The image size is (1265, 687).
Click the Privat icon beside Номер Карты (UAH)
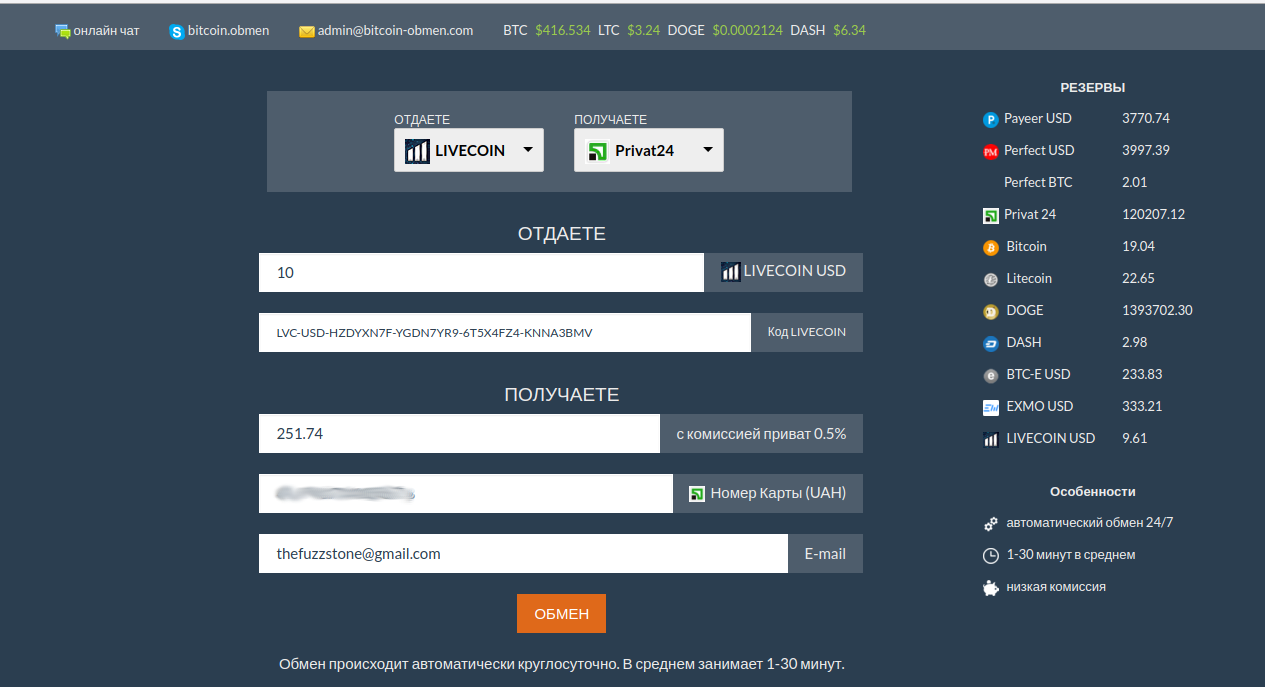697,493
